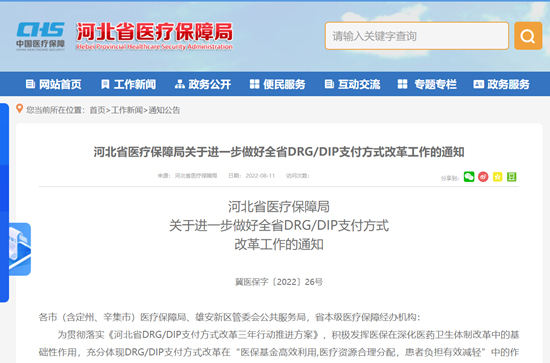Open the 互动交流 menu item
The image size is (550, 363).
(352, 84)
